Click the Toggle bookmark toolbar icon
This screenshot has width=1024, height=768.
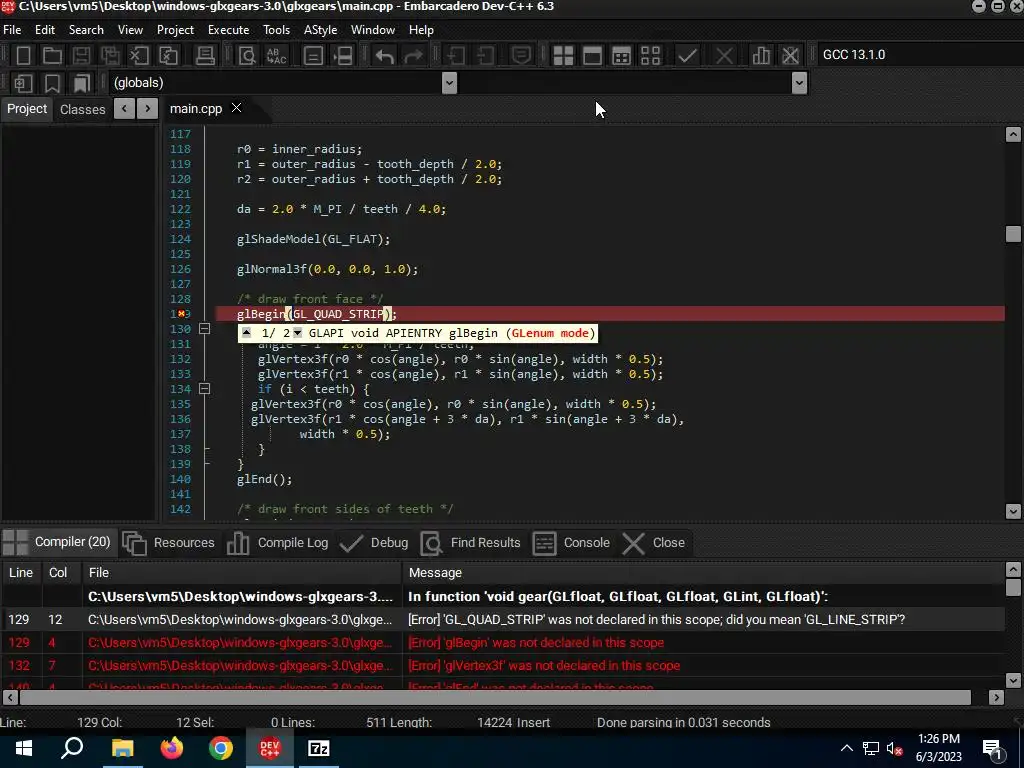52,83
